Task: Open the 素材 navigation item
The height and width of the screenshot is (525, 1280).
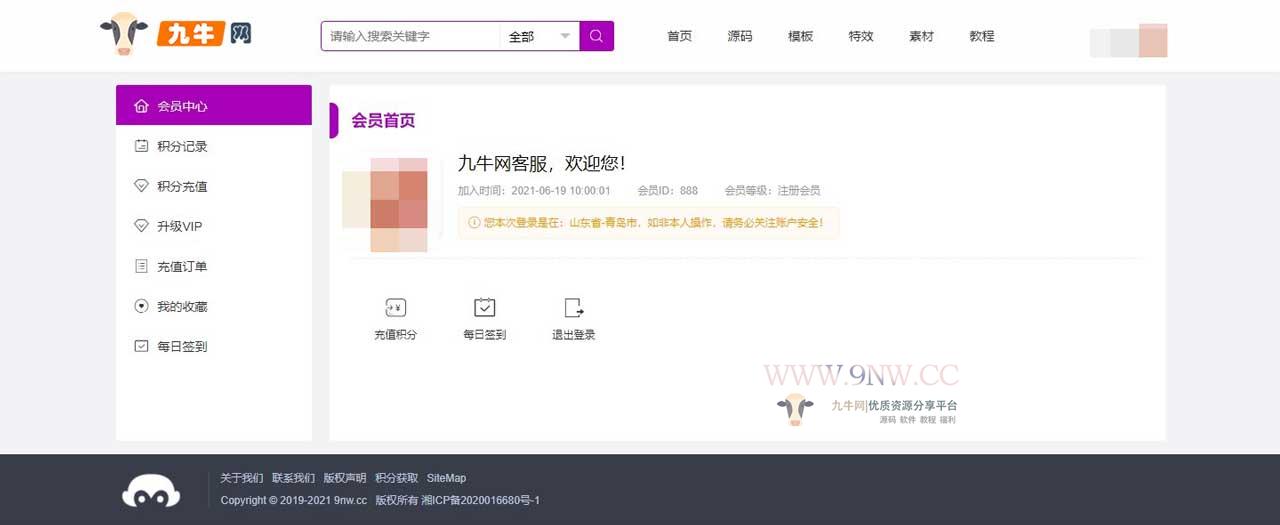Action: (x=921, y=36)
